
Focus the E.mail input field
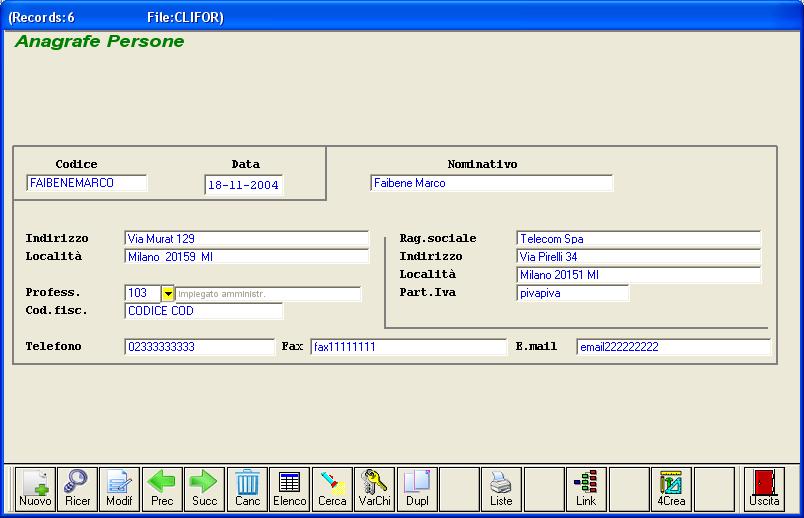(x=673, y=347)
